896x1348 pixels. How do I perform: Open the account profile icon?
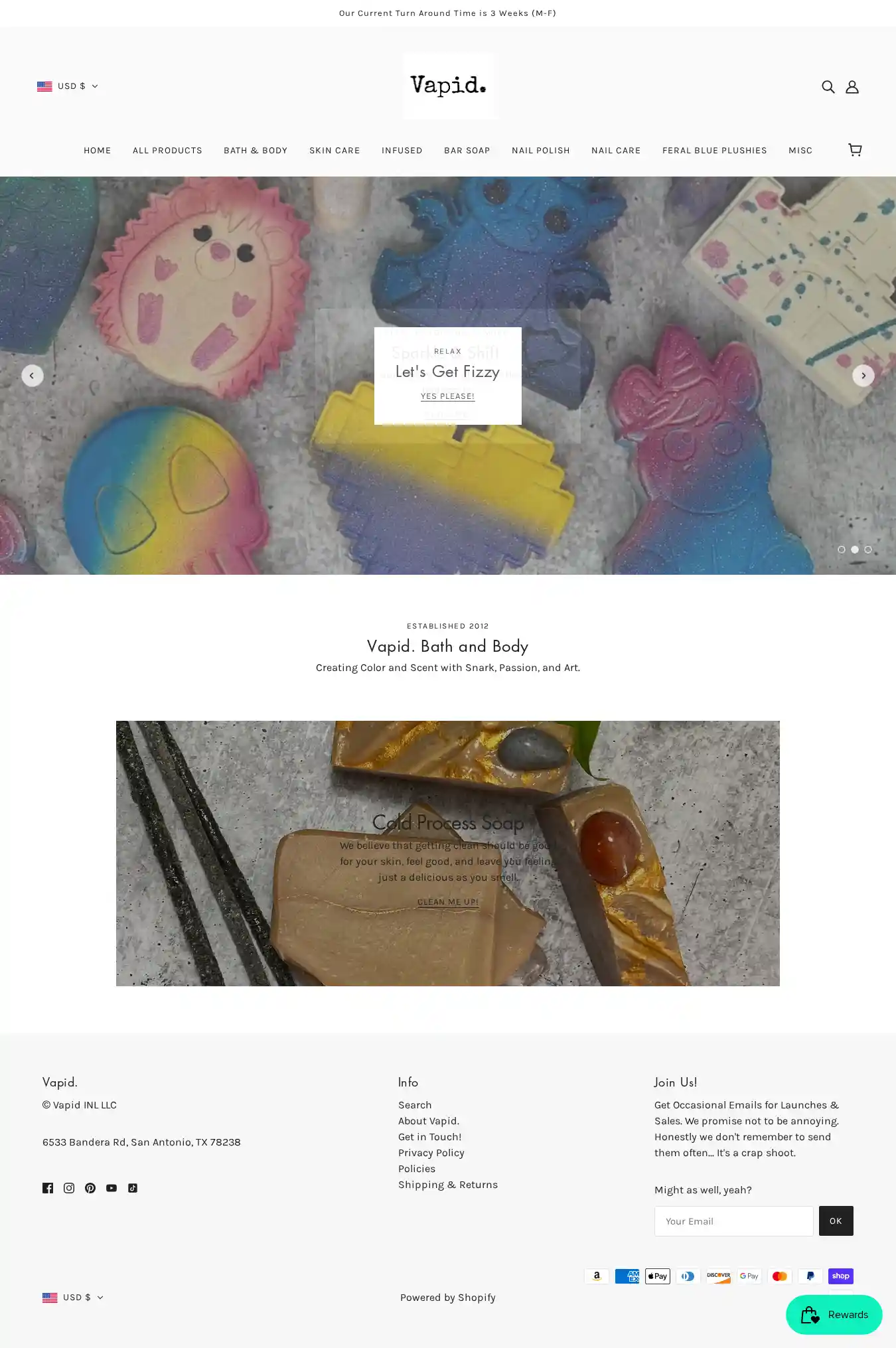point(852,87)
